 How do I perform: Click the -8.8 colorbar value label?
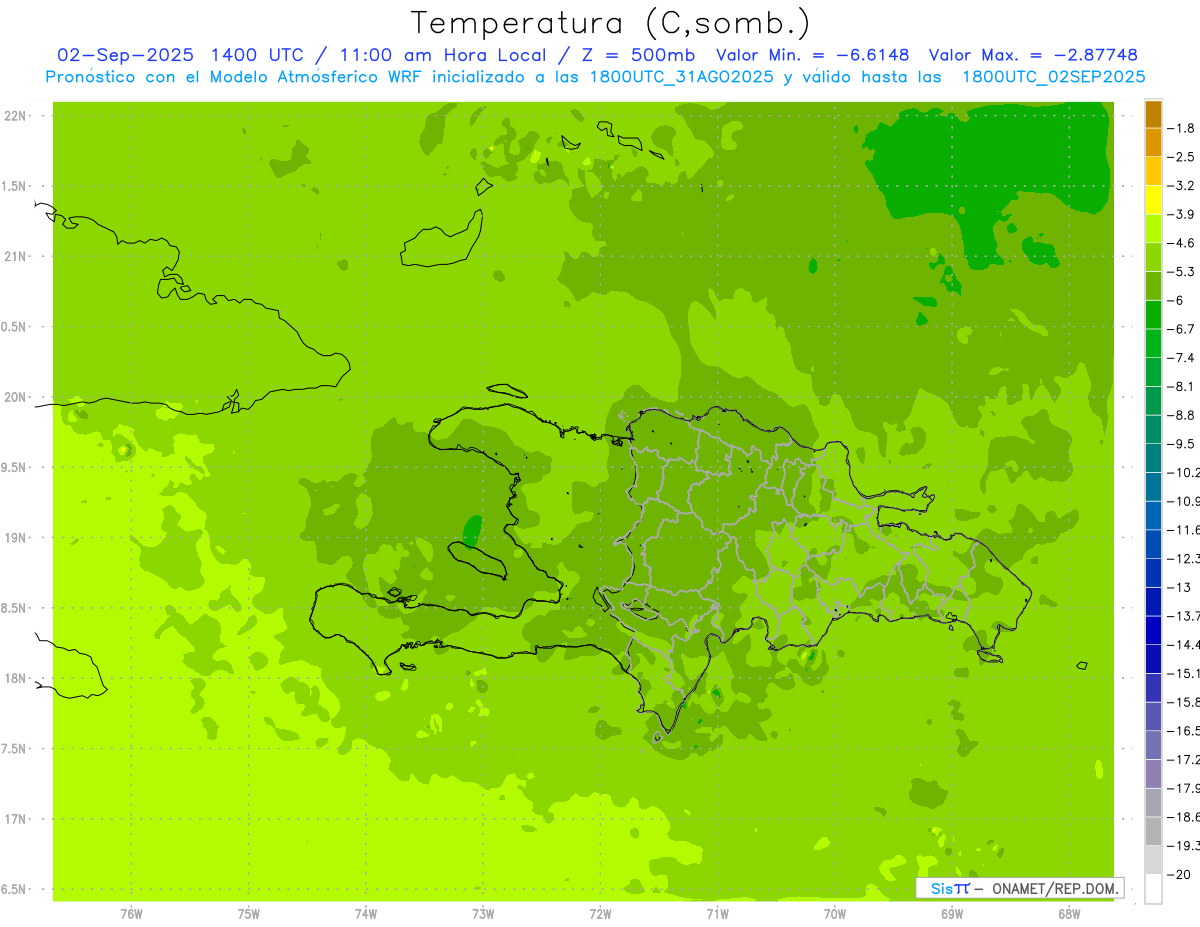tap(1181, 415)
